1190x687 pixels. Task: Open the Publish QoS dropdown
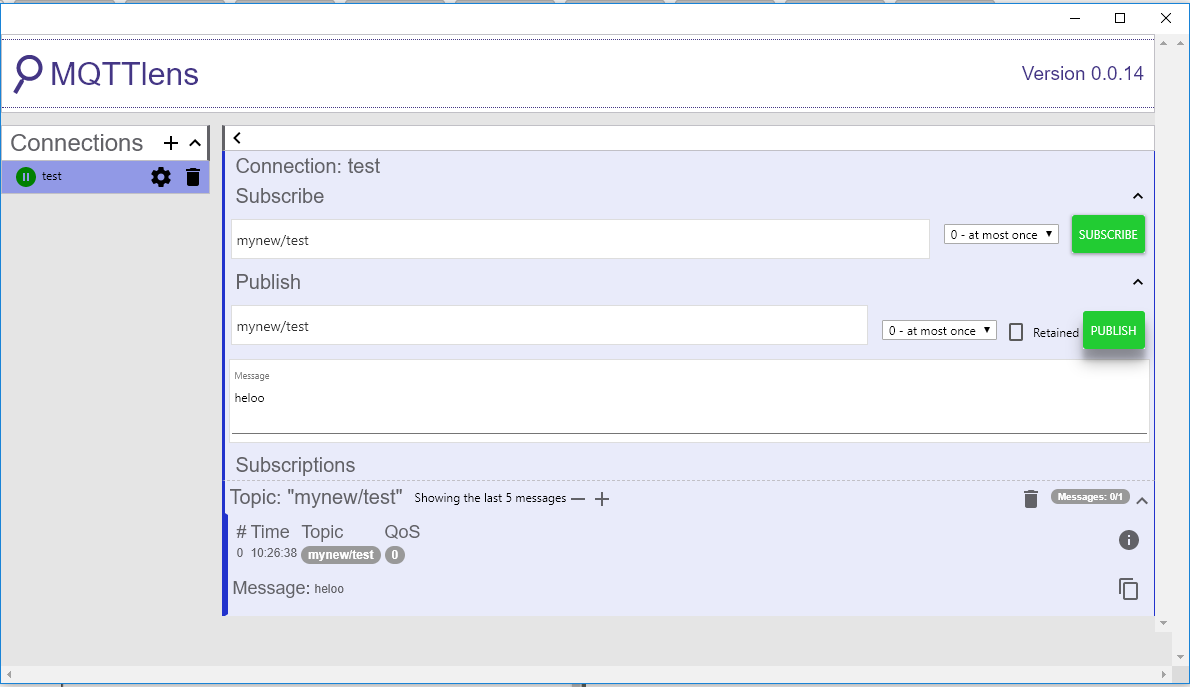pyautogui.click(x=939, y=330)
